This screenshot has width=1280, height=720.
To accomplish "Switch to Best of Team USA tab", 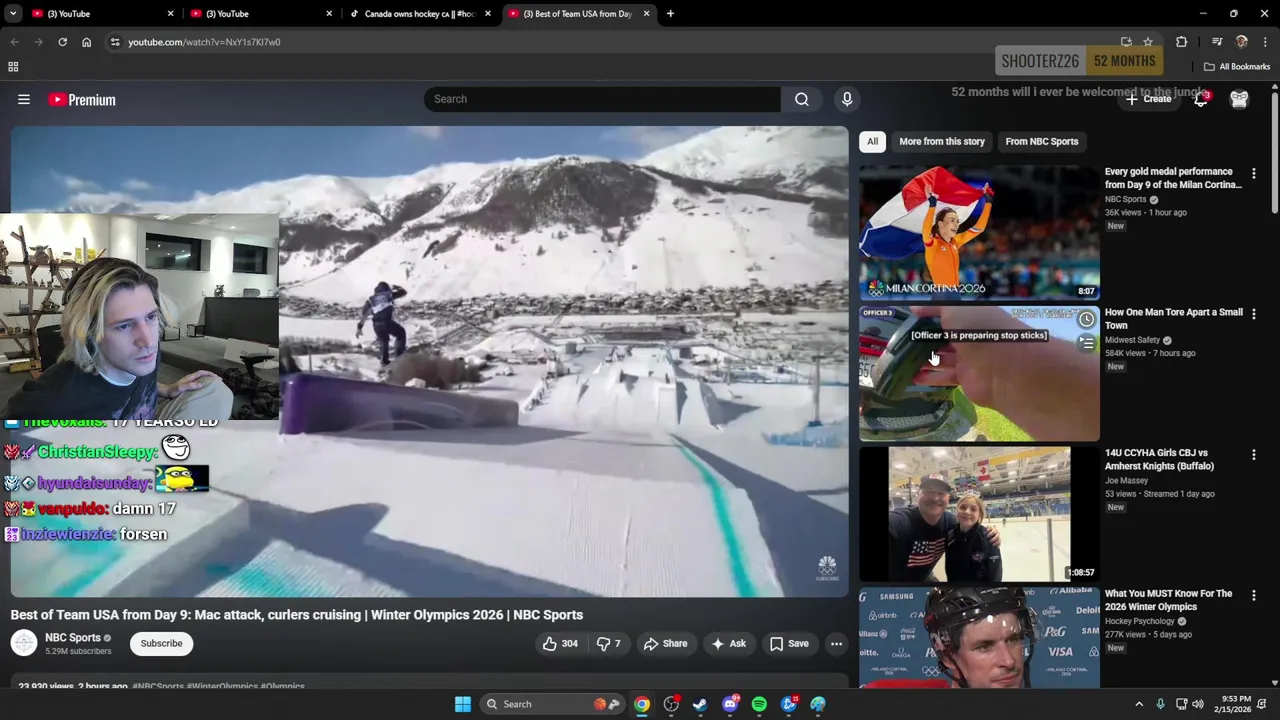I will point(580,14).
